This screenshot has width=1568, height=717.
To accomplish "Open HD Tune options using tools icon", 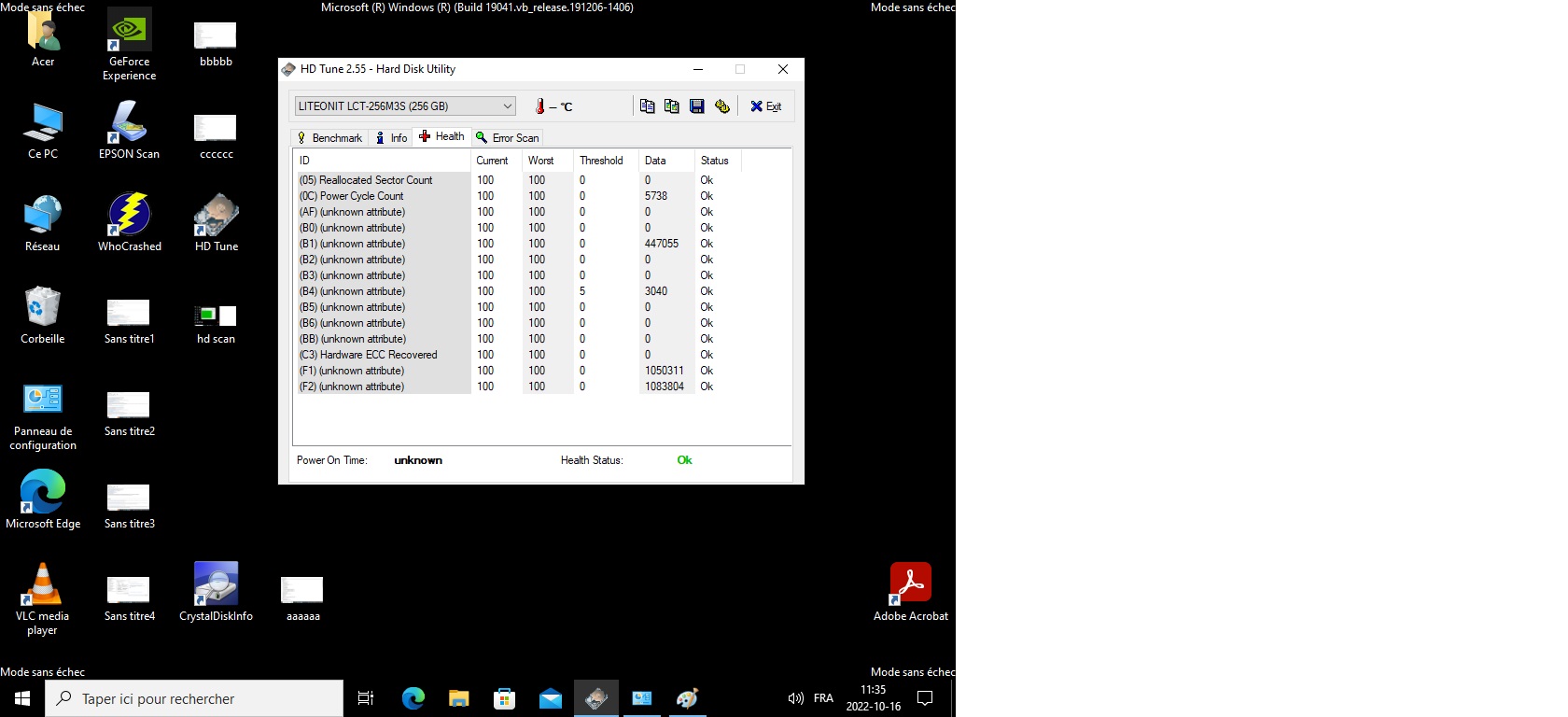I will (x=721, y=106).
